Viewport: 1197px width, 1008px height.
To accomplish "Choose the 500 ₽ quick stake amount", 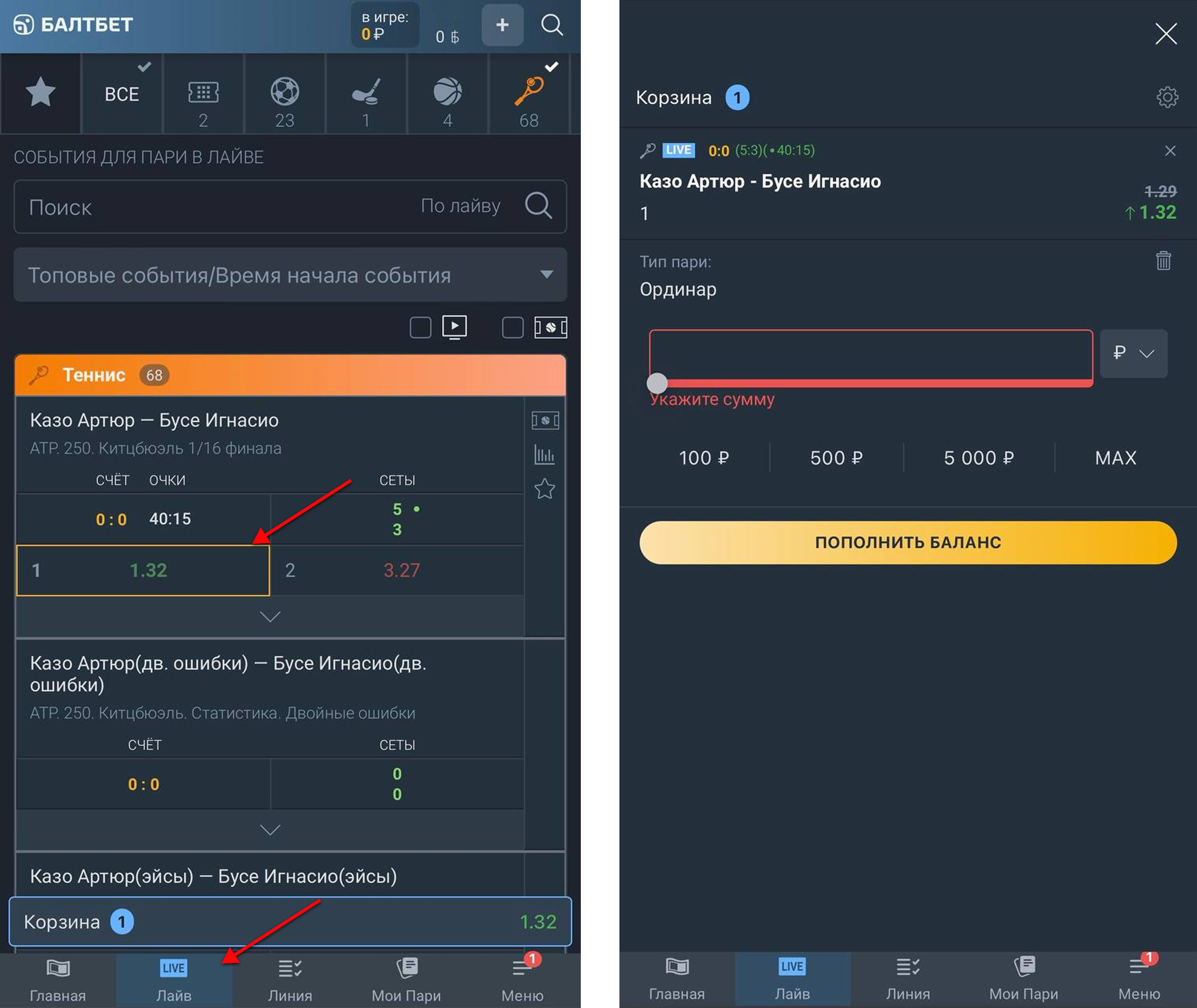I will coord(836,458).
